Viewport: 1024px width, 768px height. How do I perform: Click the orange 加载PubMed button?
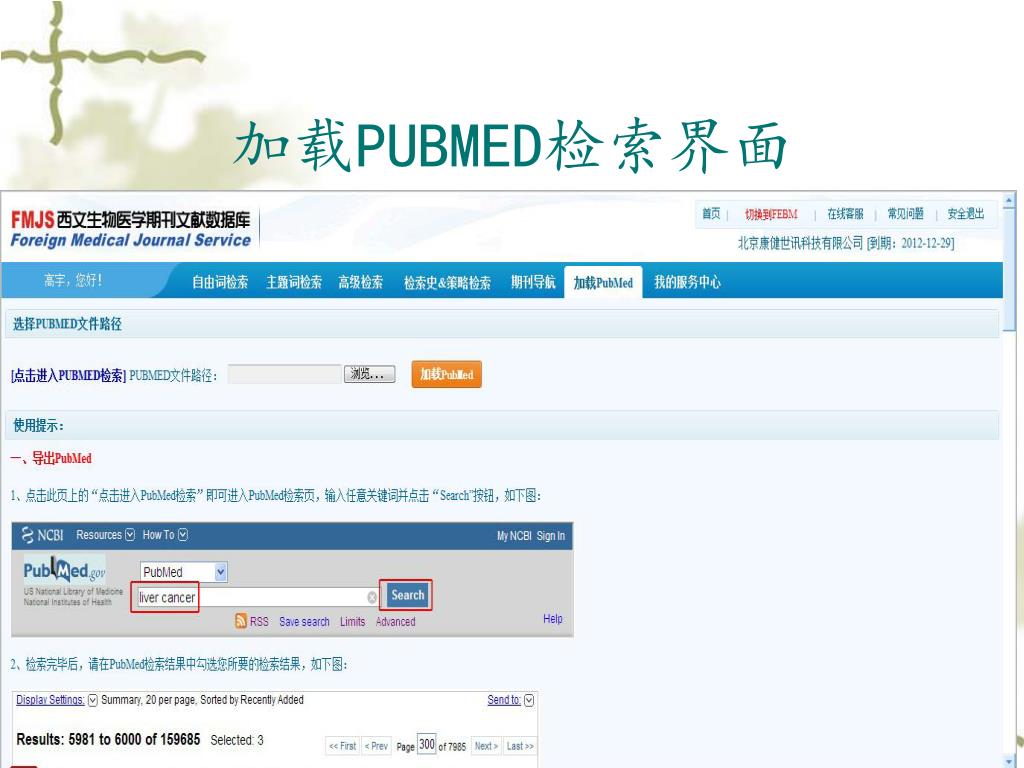(x=447, y=374)
